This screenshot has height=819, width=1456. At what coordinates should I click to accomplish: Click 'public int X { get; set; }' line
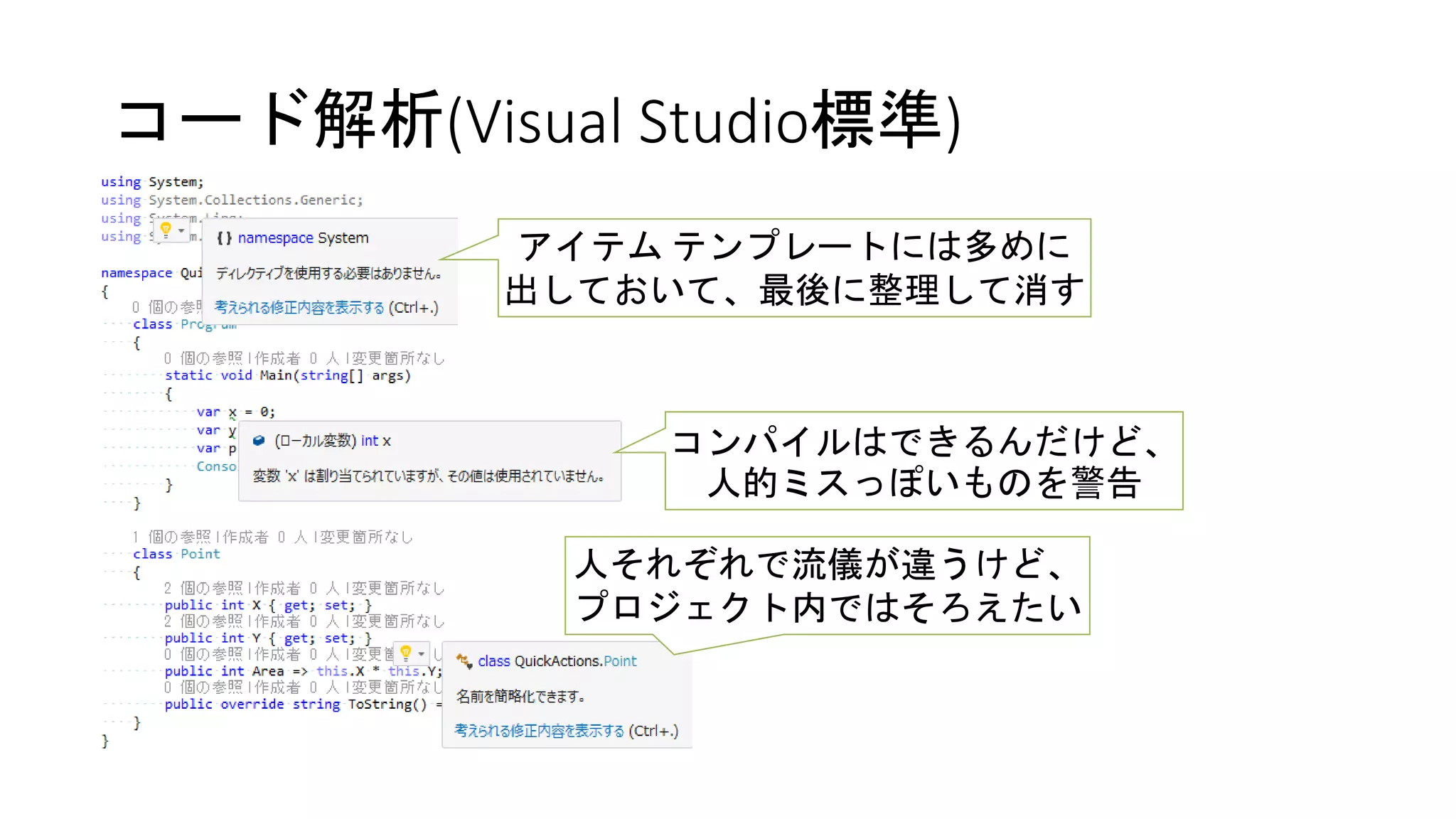(x=268, y=605)
